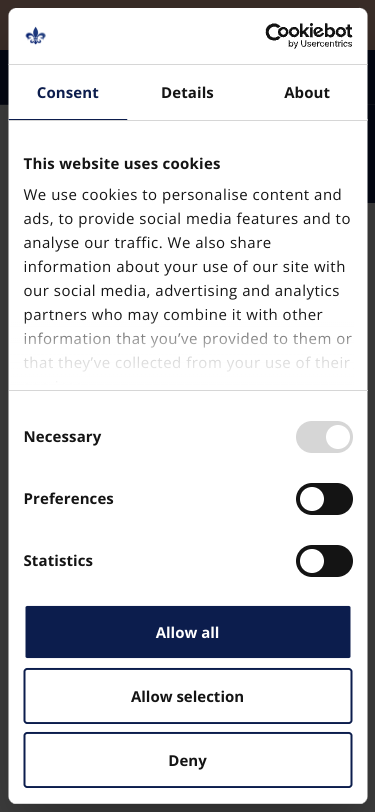The height and width of the screenshot is (812, 375).
Task: Switch to the Consent tab
Action: click(x=68, y=93)
